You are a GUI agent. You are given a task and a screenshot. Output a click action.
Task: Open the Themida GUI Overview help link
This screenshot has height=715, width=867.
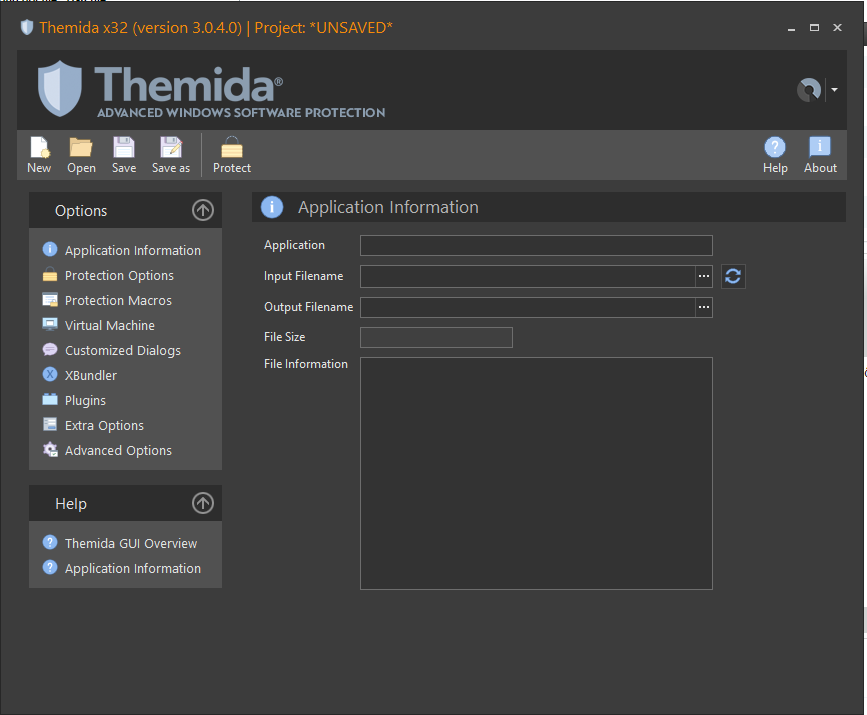point(130,544)
